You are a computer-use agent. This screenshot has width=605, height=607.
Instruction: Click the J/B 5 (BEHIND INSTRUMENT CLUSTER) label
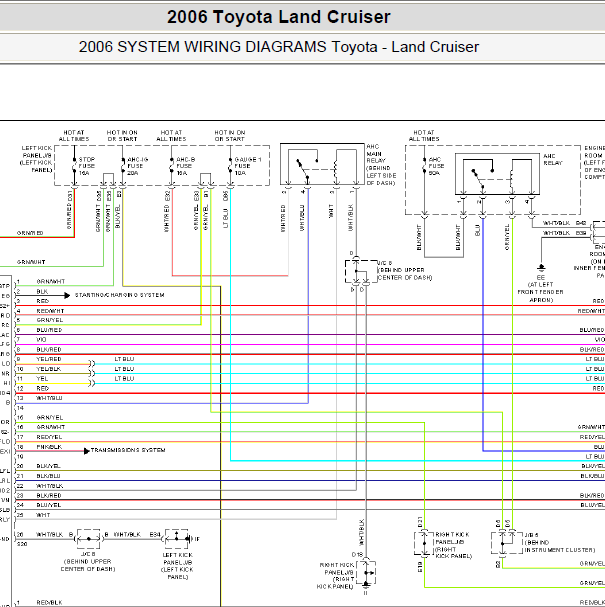coord(560,542)
